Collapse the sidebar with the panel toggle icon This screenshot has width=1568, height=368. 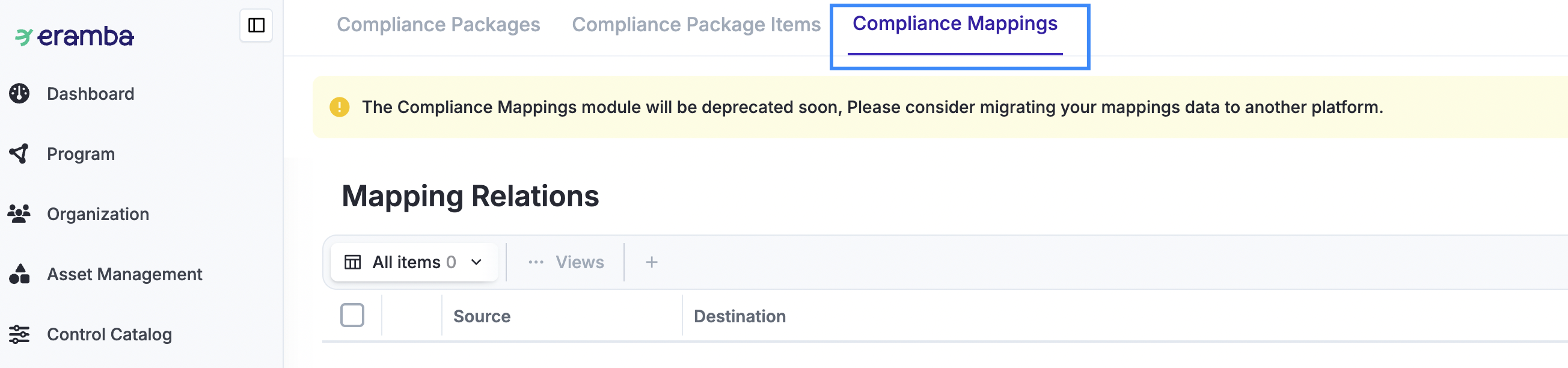[256, 25]
